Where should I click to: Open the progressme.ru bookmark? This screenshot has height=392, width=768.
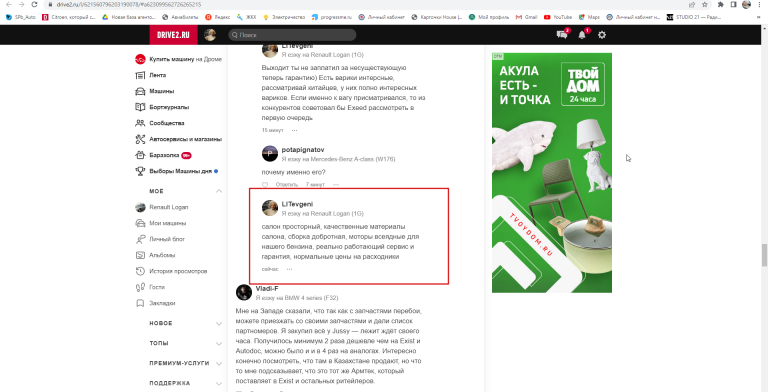332,17
